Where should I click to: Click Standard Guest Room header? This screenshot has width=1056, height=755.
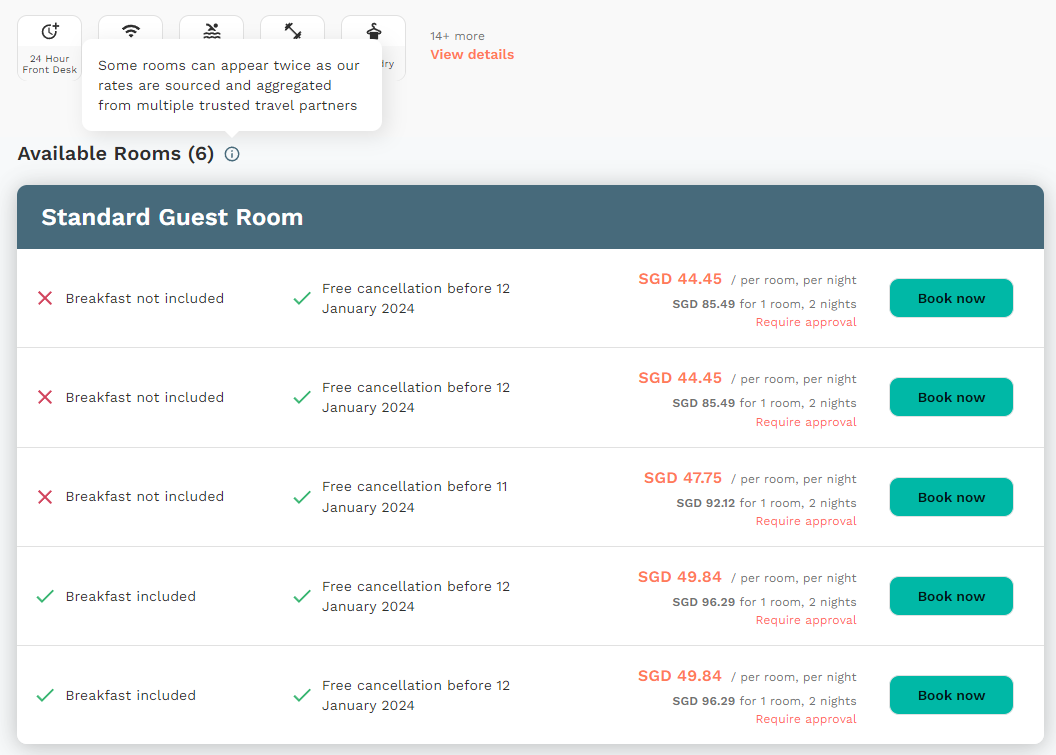tap(172, 218)
